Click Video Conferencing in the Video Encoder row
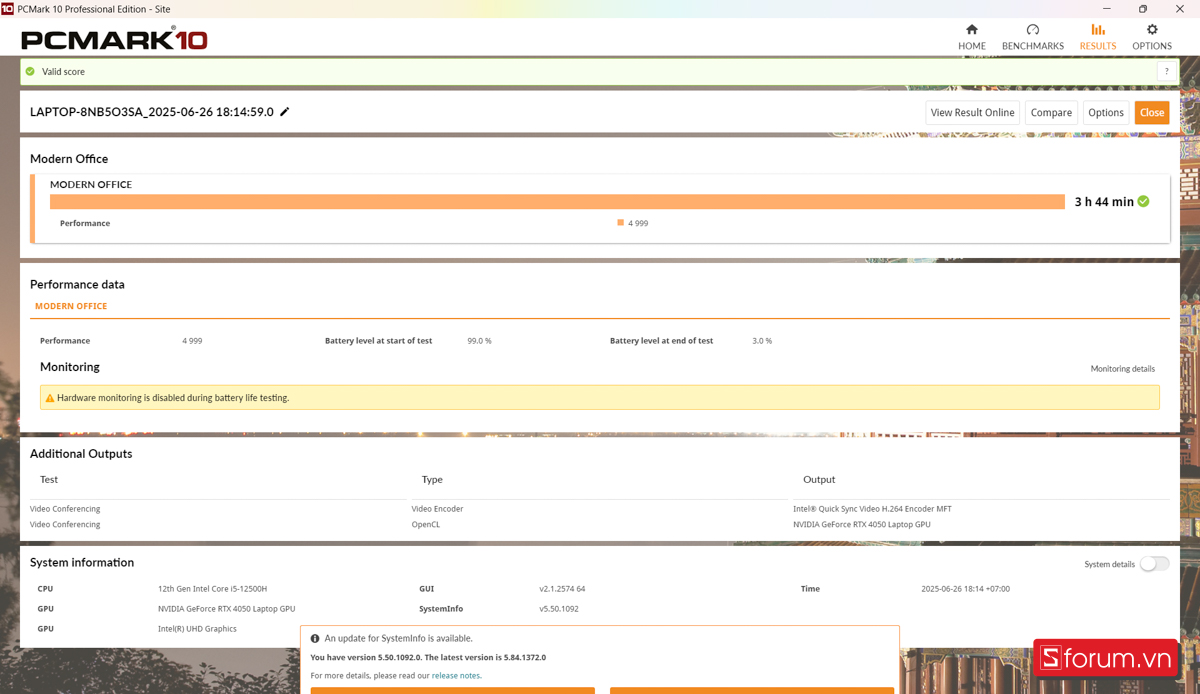Viewport: 1200px width, 694px height. tap(65, 509)
